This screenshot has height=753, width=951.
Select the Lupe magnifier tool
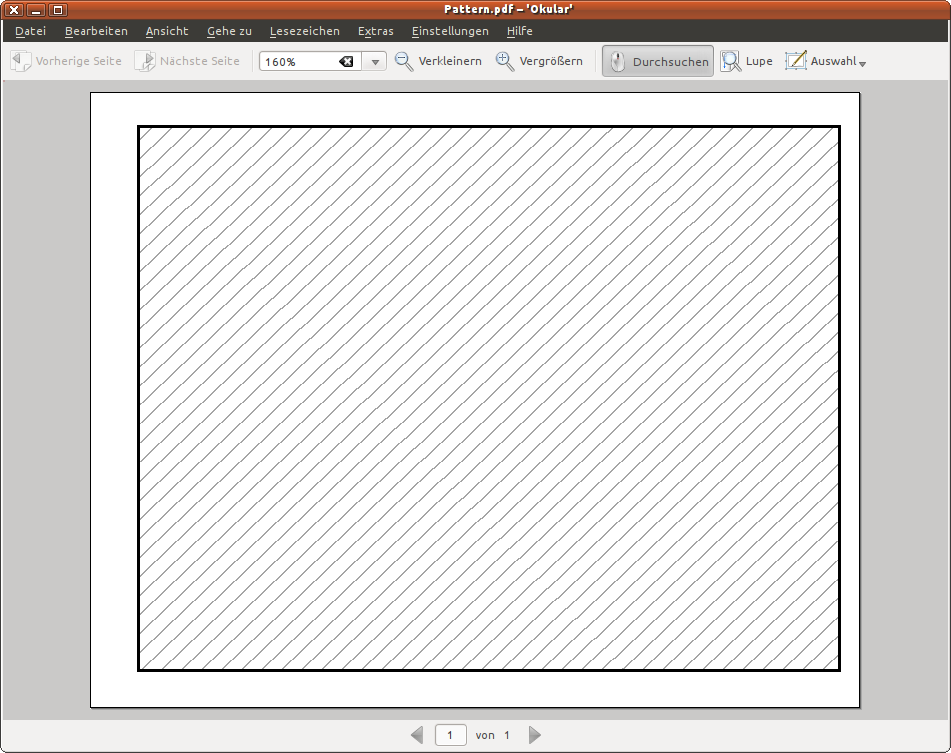(731, 61)
